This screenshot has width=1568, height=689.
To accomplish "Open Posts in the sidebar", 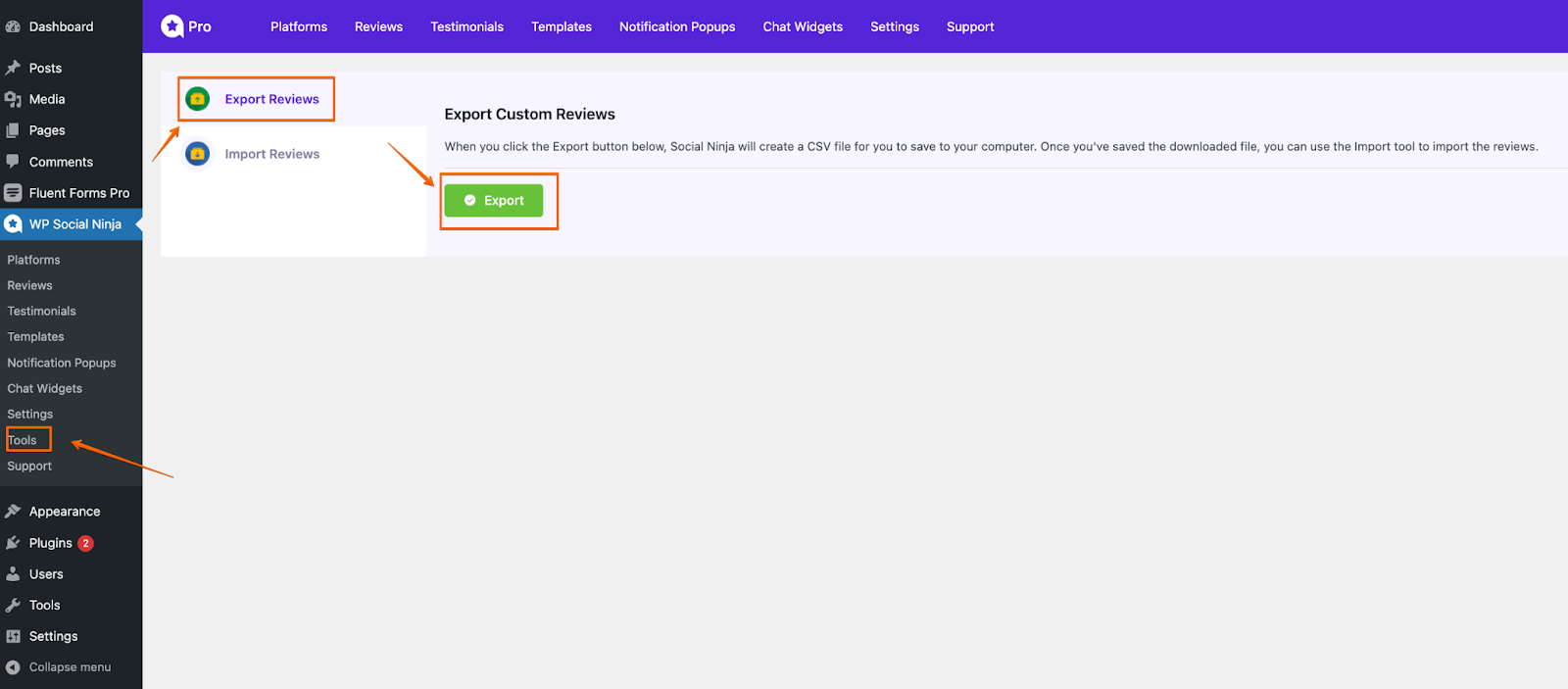I will point(45,68).
